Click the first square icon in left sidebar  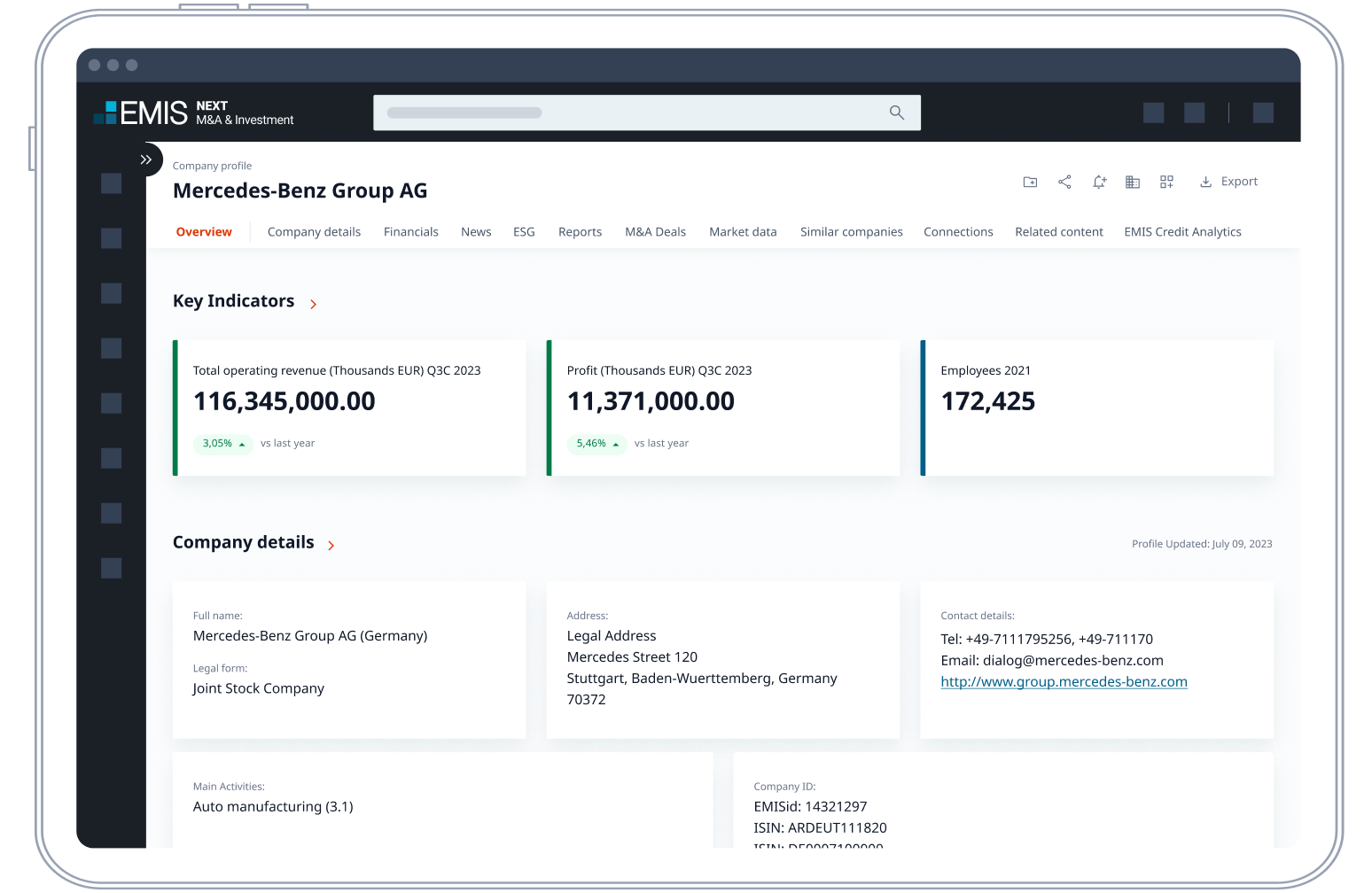112,183
